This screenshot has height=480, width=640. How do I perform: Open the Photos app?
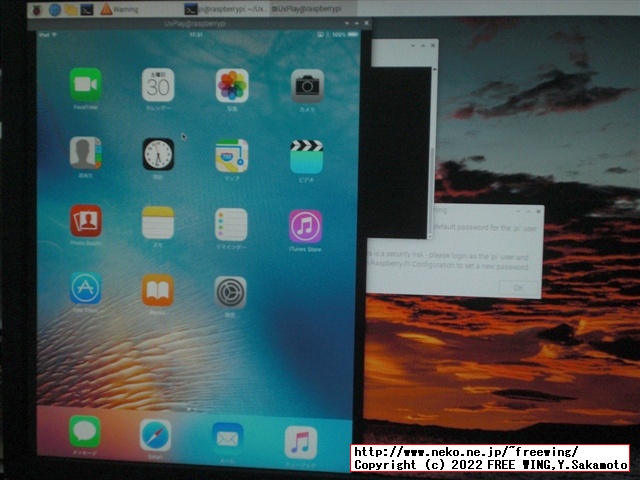[232, 86]
